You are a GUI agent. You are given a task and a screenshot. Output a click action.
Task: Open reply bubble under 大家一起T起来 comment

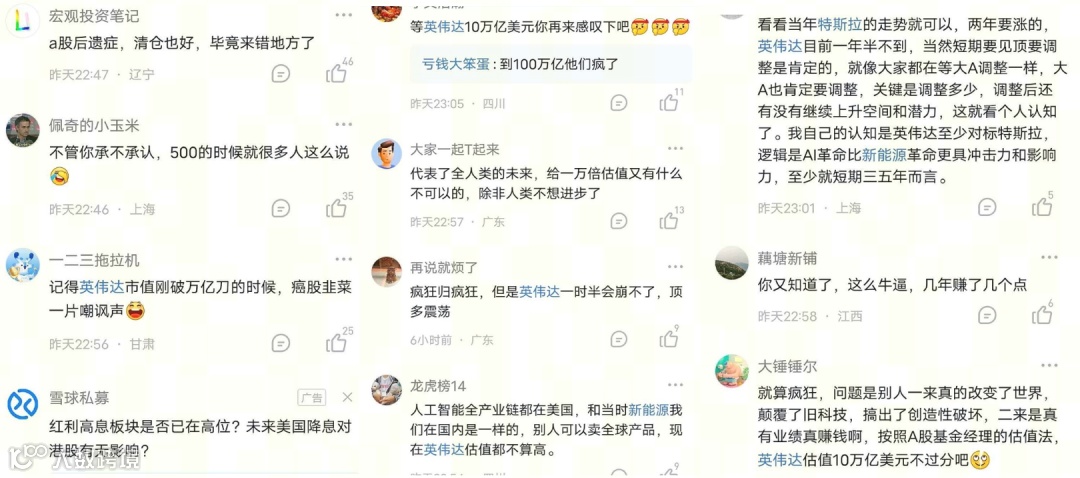point(619,220)
